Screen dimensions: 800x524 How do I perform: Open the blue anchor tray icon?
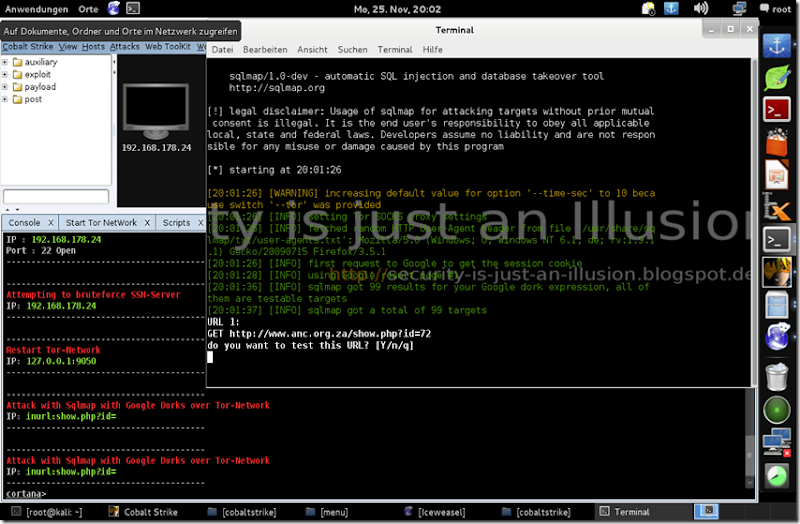point(671,8)
